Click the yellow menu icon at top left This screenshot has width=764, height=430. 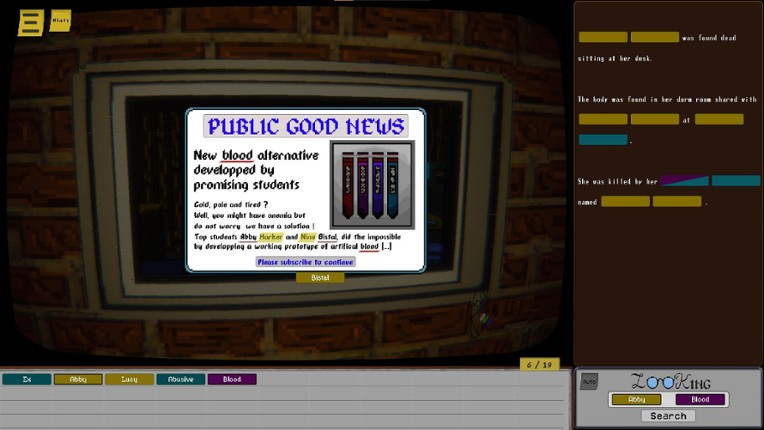[31, 22]
